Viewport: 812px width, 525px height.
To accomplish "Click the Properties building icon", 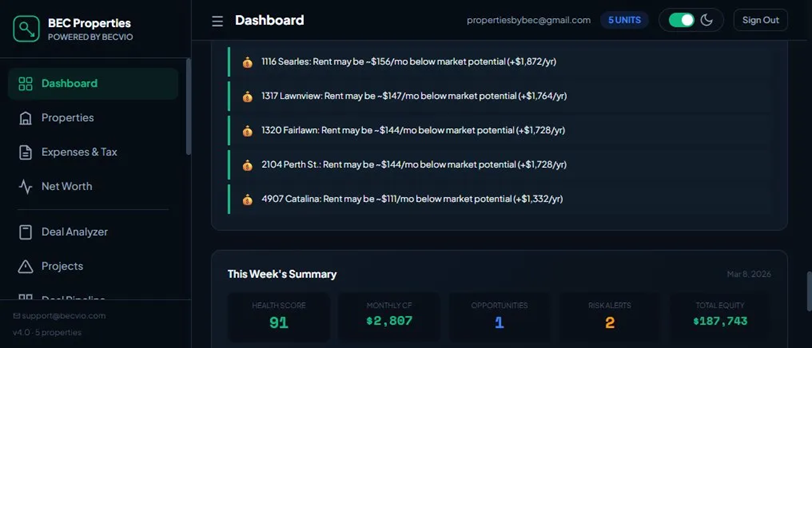I will click(x=25, y=118).
